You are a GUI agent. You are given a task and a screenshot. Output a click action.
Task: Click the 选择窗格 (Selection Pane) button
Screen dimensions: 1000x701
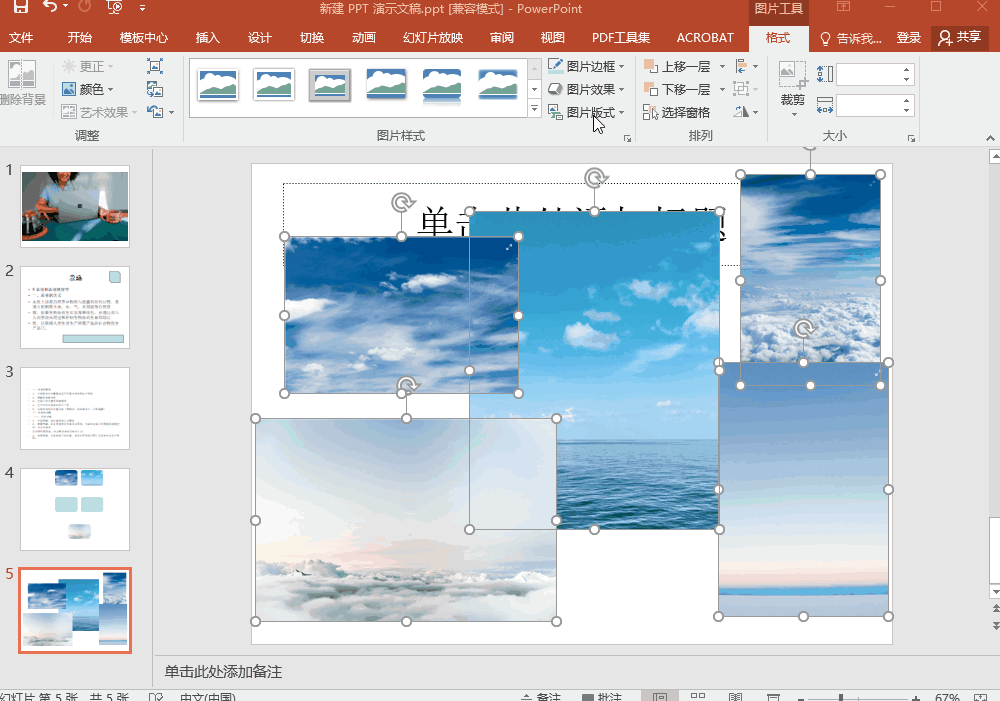677,113
